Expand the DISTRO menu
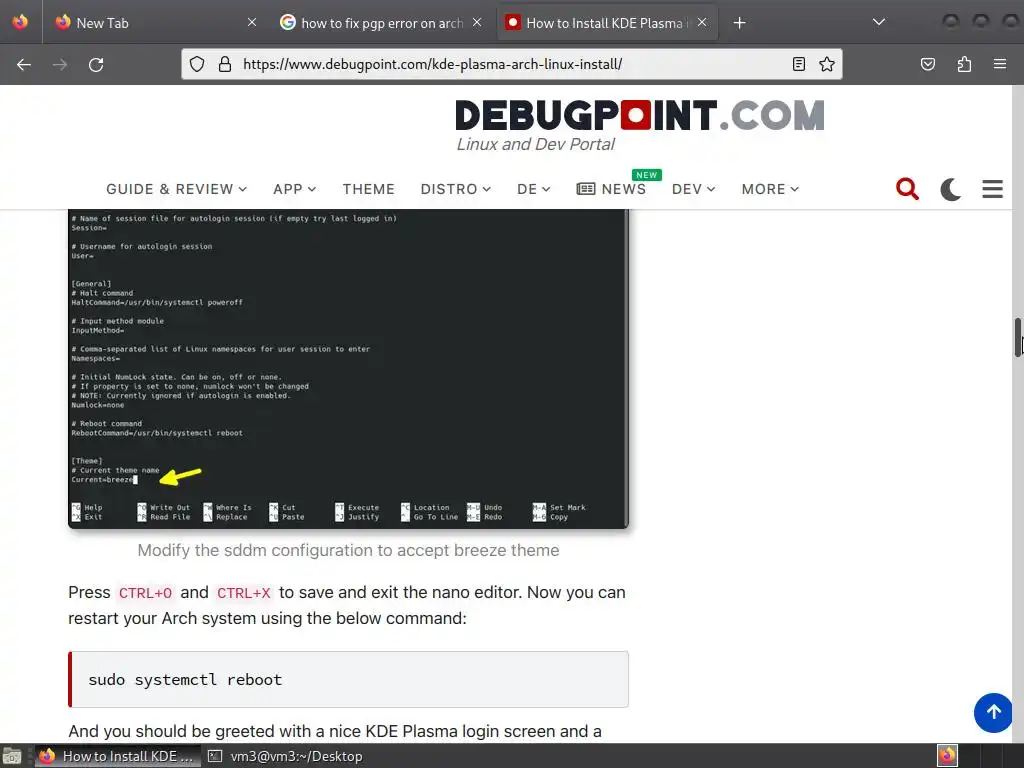Viewport: 1024px width, 768px height. [x=456, y=189]
